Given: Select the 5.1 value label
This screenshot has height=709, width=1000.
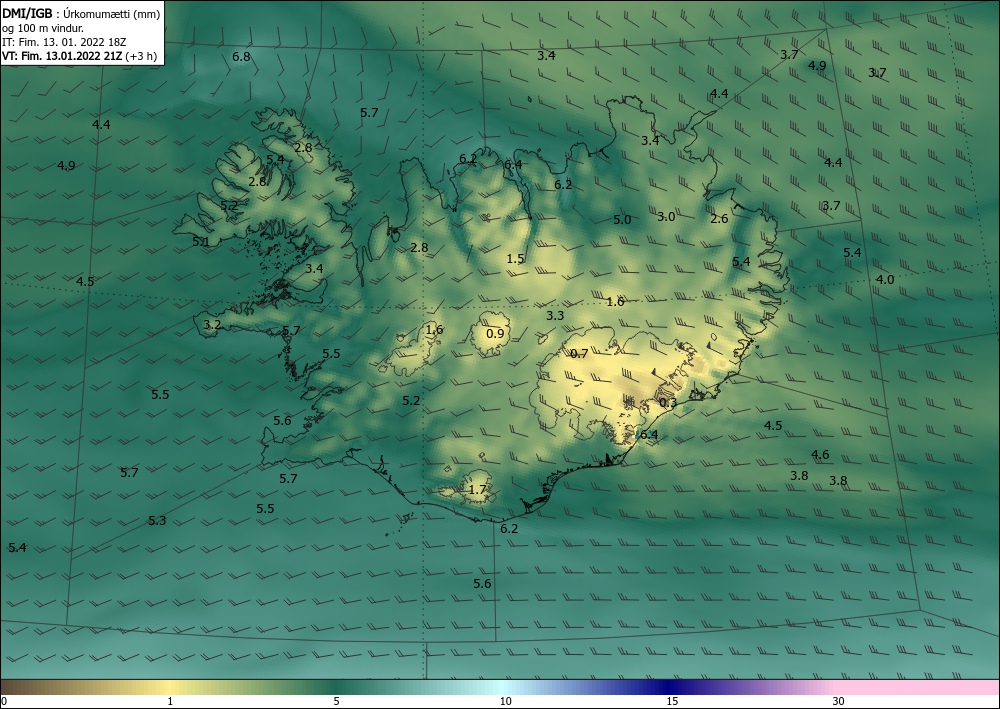Looking at the screenshot, I should (x=200, y=242).
